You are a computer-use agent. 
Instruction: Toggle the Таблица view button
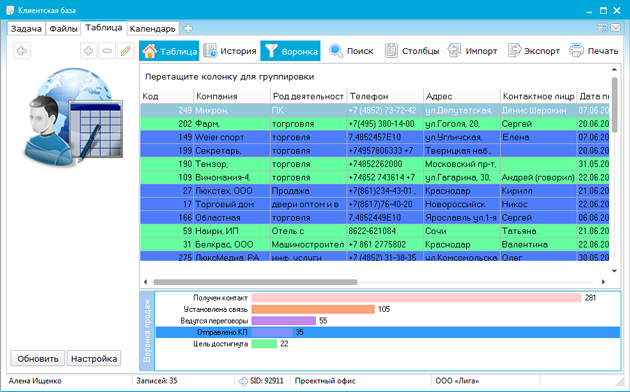coord(169,51)
